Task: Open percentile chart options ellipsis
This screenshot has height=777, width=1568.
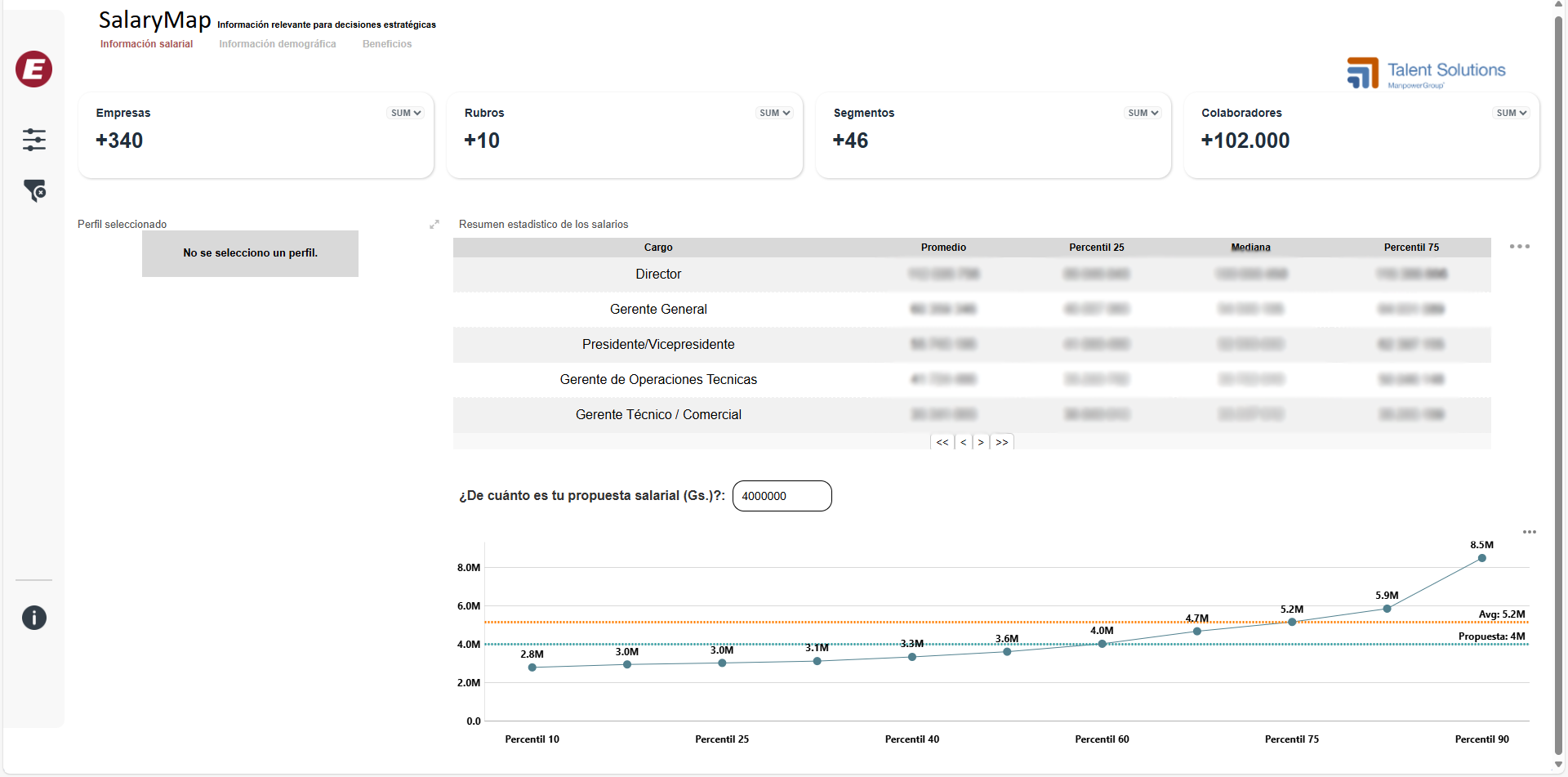Action: (1529, 532)
